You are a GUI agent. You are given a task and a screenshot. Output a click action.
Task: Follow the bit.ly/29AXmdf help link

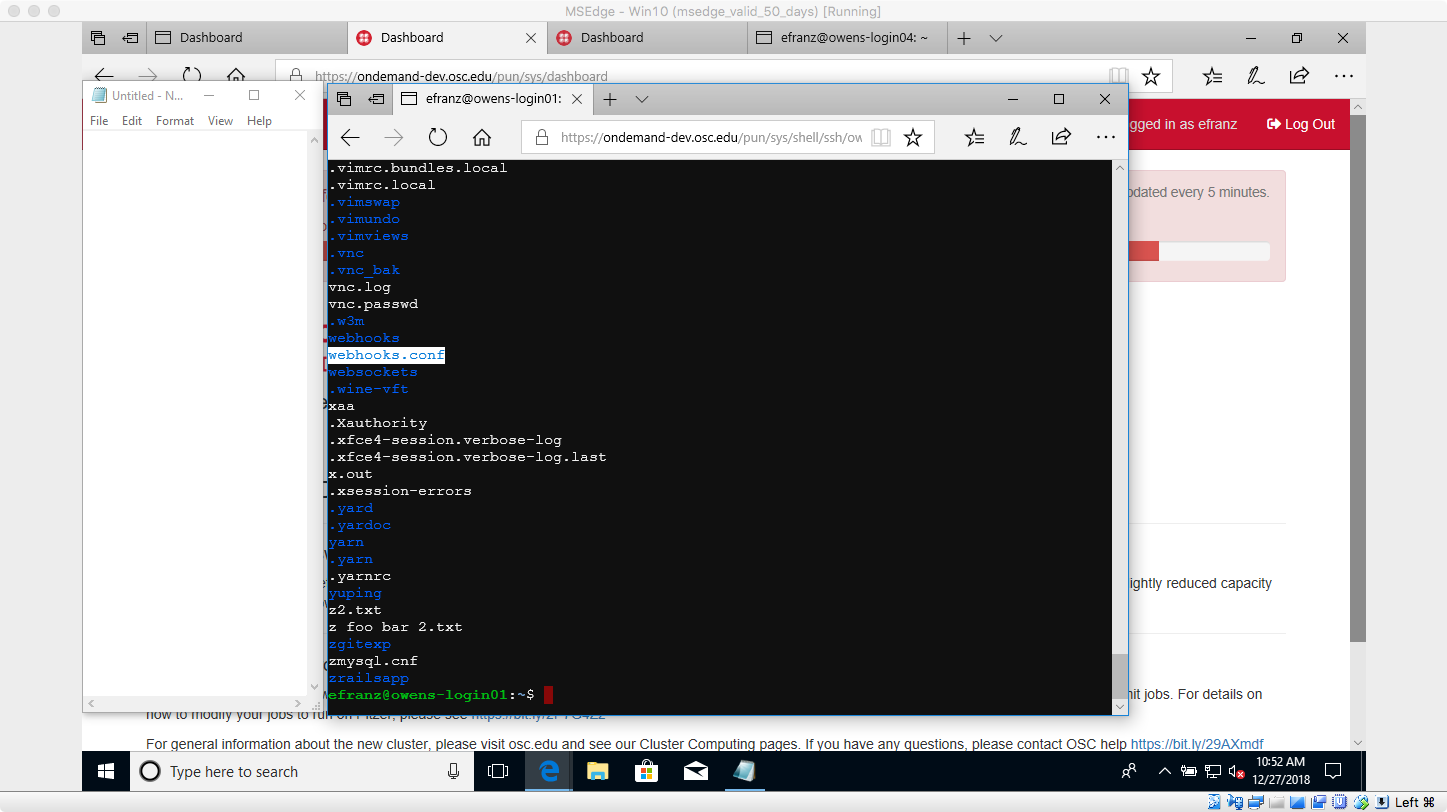pyautogui.click(x=1196, y=744)
